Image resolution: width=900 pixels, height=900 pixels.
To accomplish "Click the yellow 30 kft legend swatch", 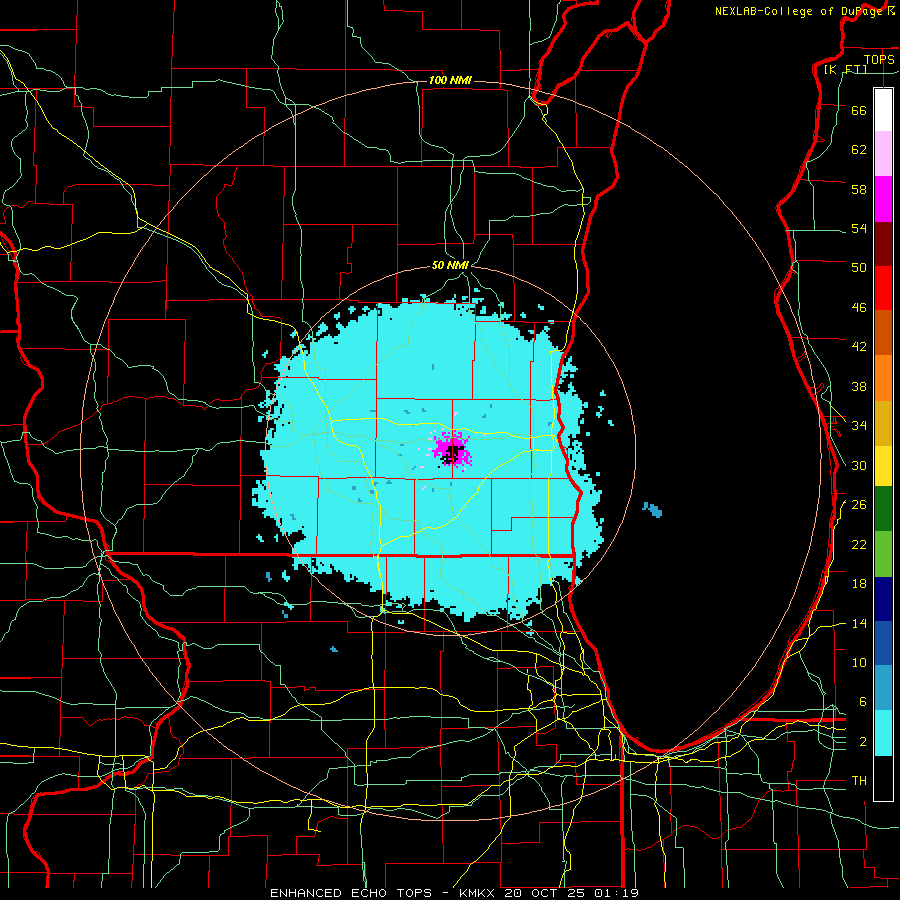I will [883, 465].
